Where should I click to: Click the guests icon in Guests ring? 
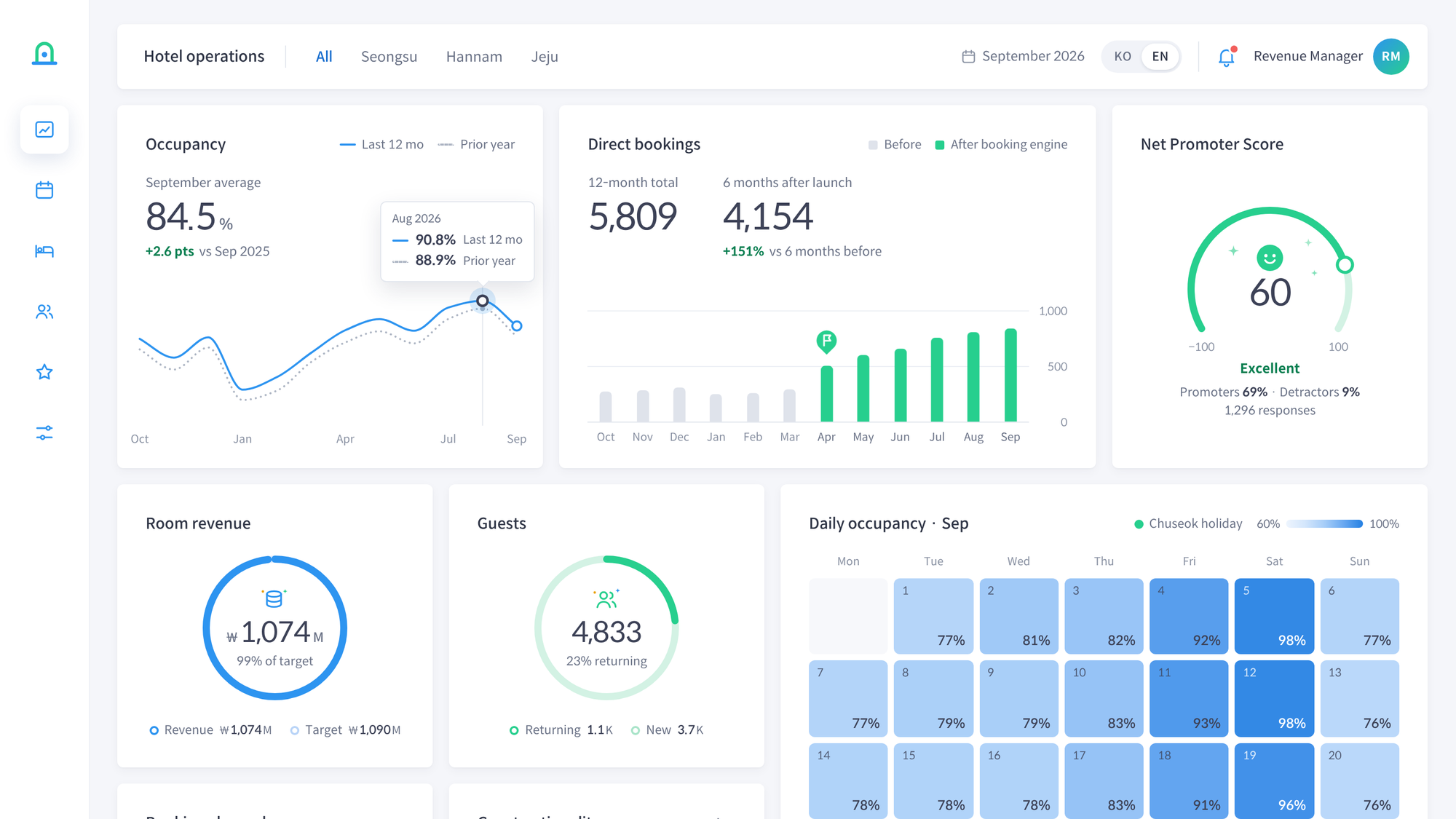coord(606,598)
